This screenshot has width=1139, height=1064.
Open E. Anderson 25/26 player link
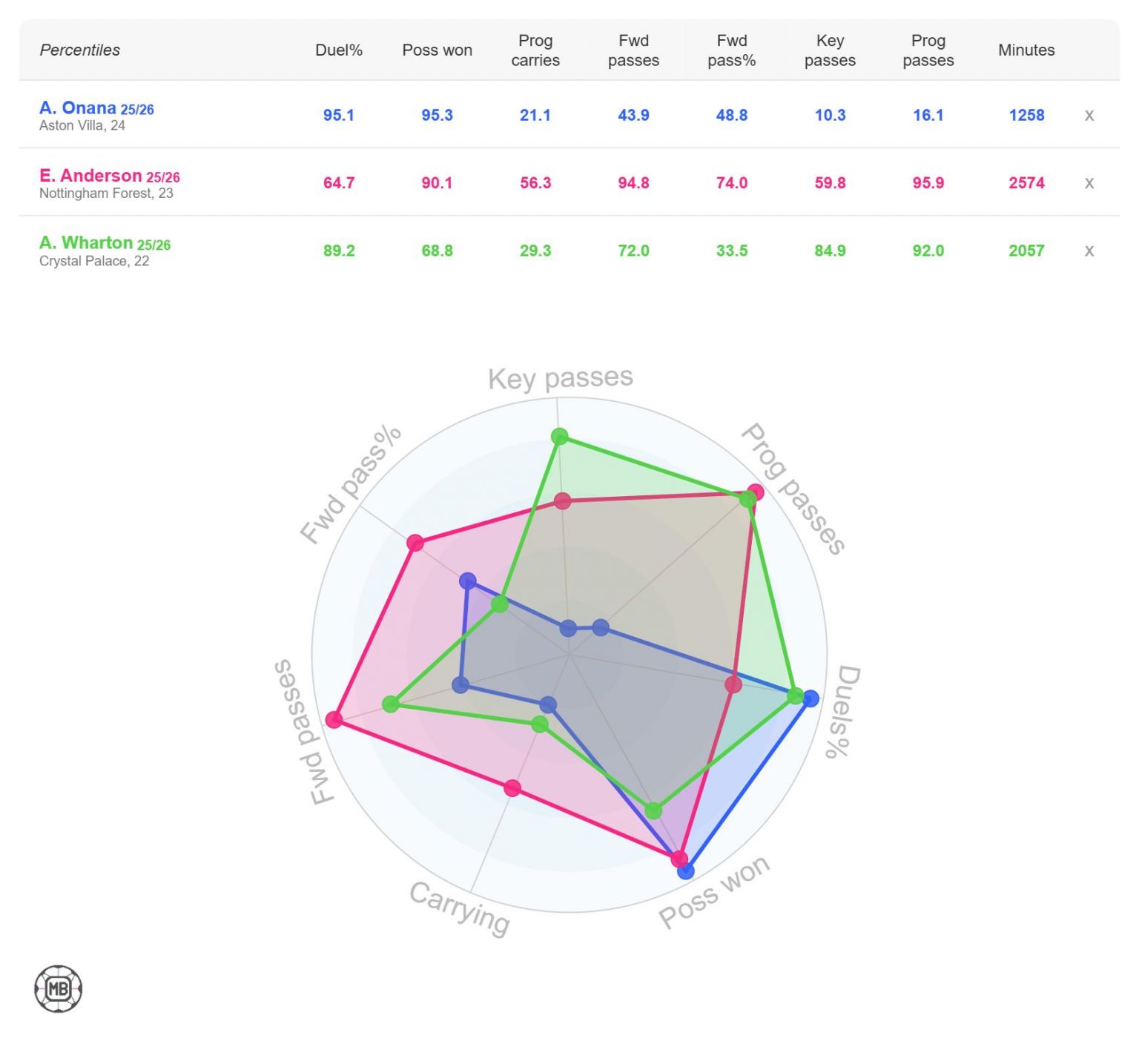coord(109,176)
